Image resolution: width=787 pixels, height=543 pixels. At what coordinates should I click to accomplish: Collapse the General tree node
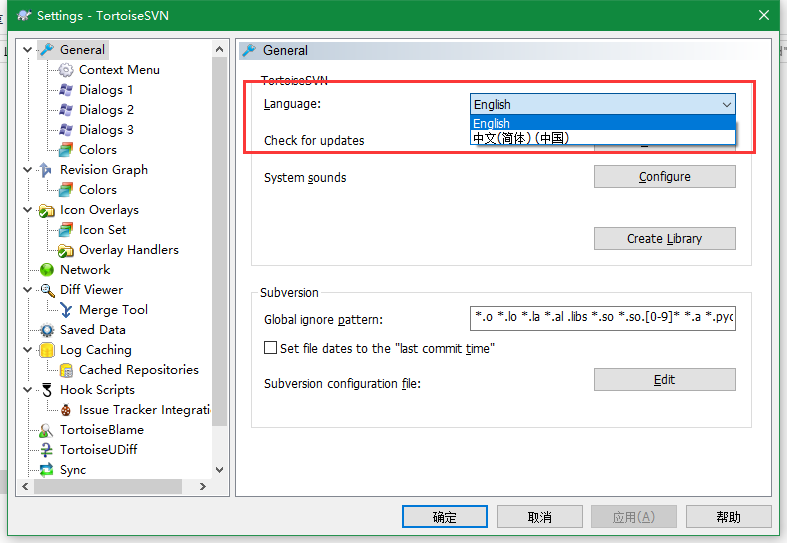28,50
